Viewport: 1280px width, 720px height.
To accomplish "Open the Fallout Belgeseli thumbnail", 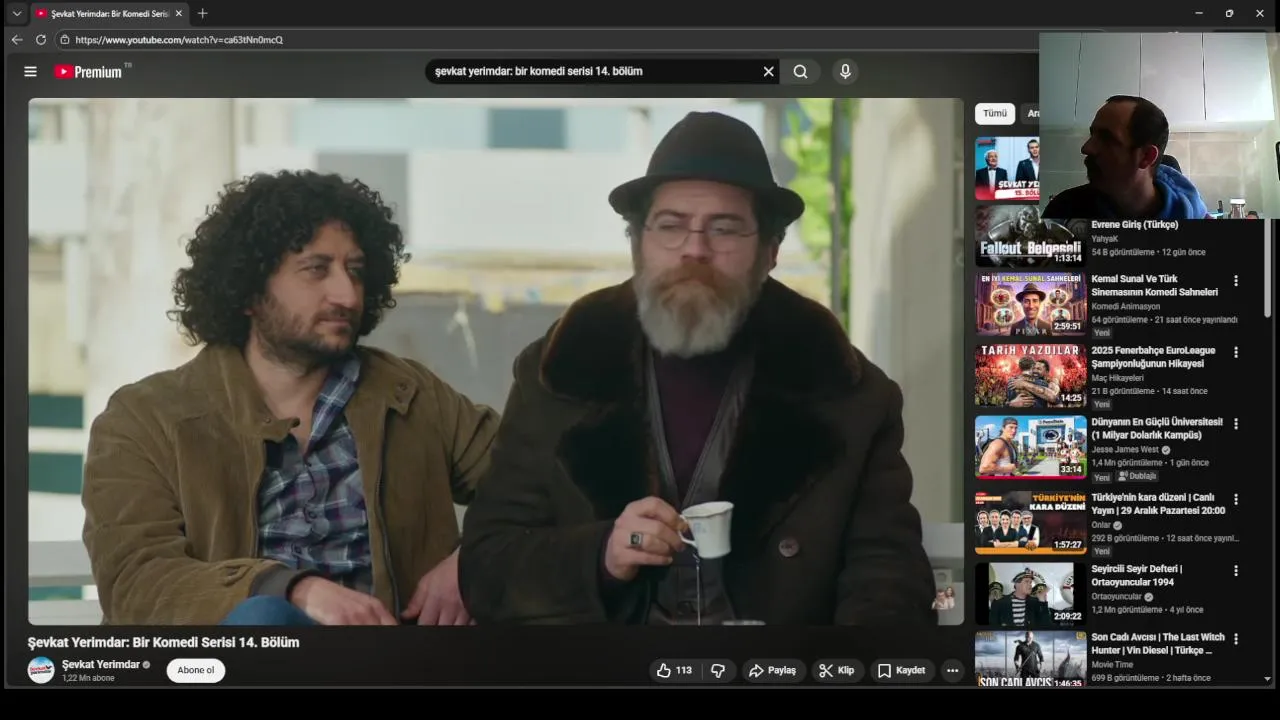I will click(1030, 236).
